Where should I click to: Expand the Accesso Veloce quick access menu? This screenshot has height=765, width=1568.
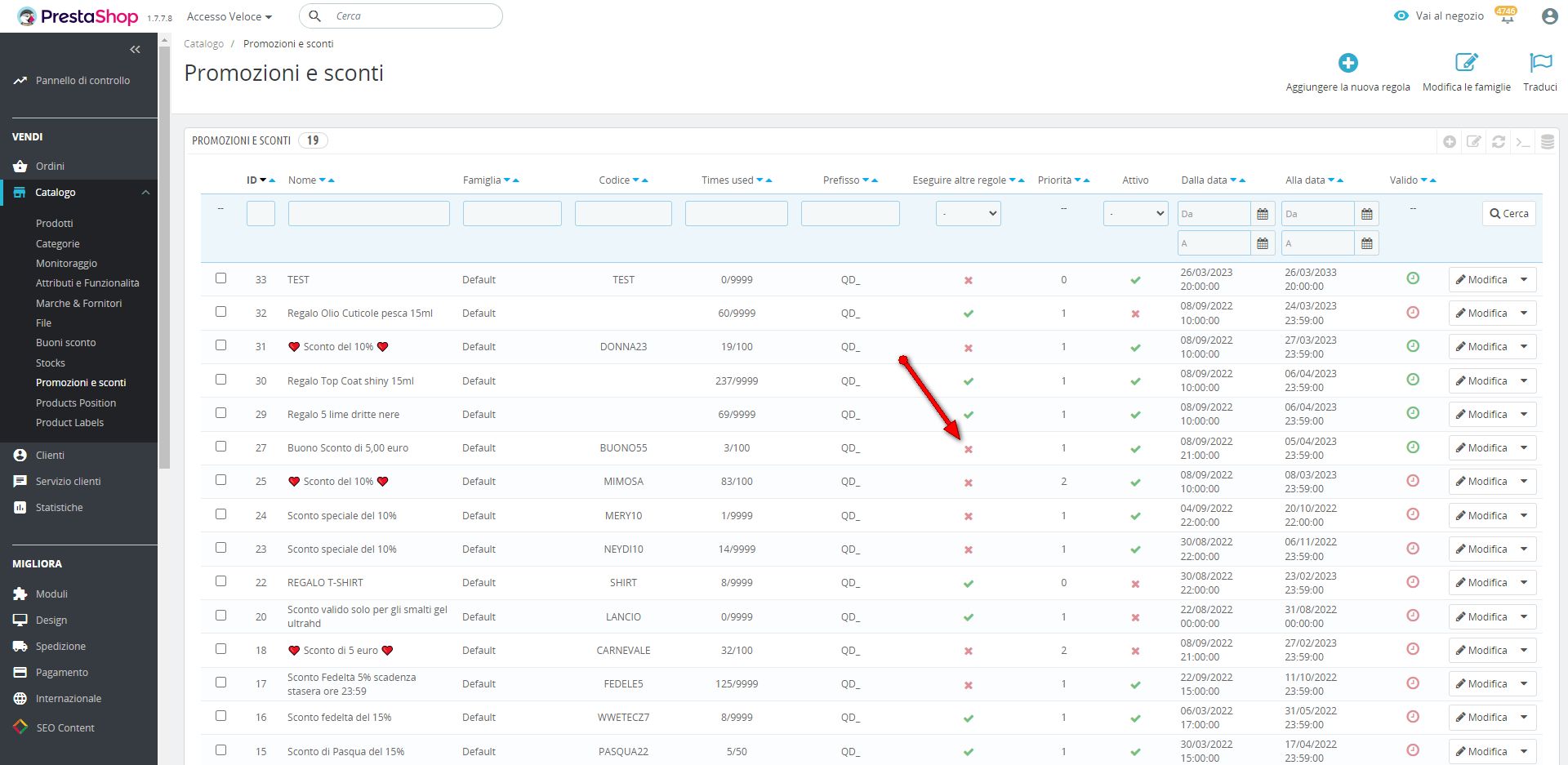(229, 16)
